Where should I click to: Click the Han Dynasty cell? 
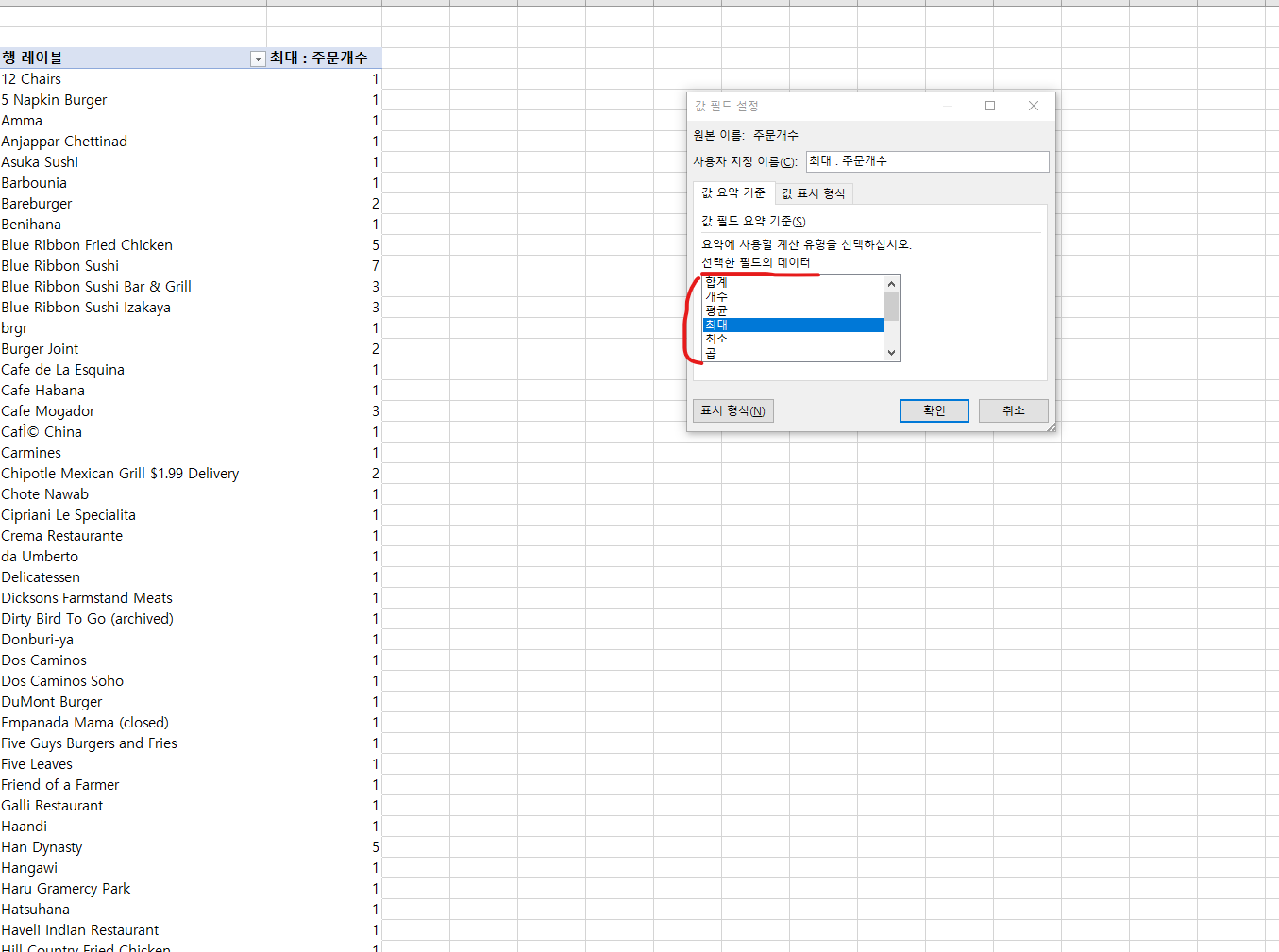(x=133, y=847)
